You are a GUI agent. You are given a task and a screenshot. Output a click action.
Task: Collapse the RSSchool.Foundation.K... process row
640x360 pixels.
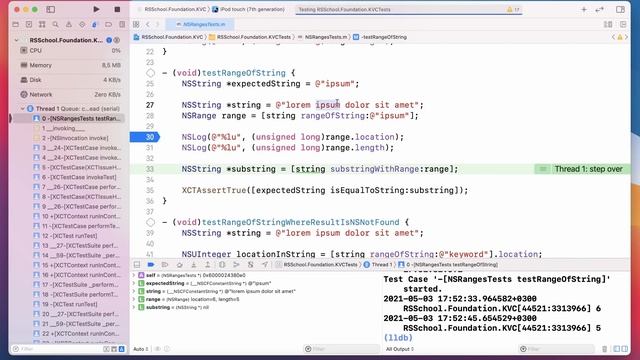coord(16,40)
